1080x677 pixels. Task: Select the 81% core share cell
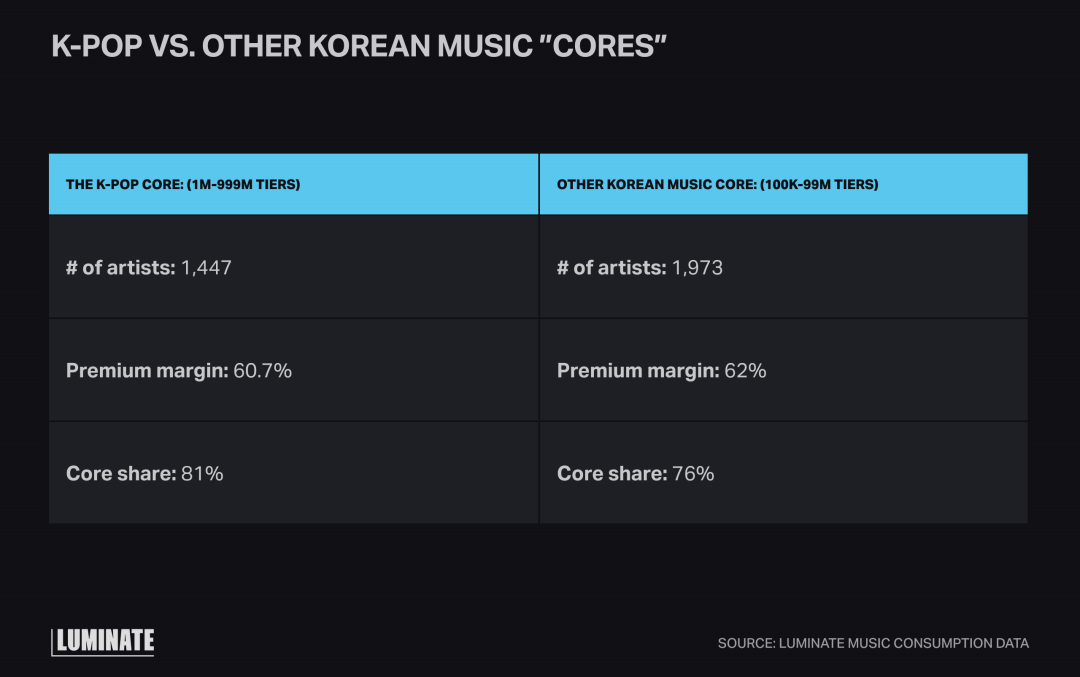click(293, 473)
